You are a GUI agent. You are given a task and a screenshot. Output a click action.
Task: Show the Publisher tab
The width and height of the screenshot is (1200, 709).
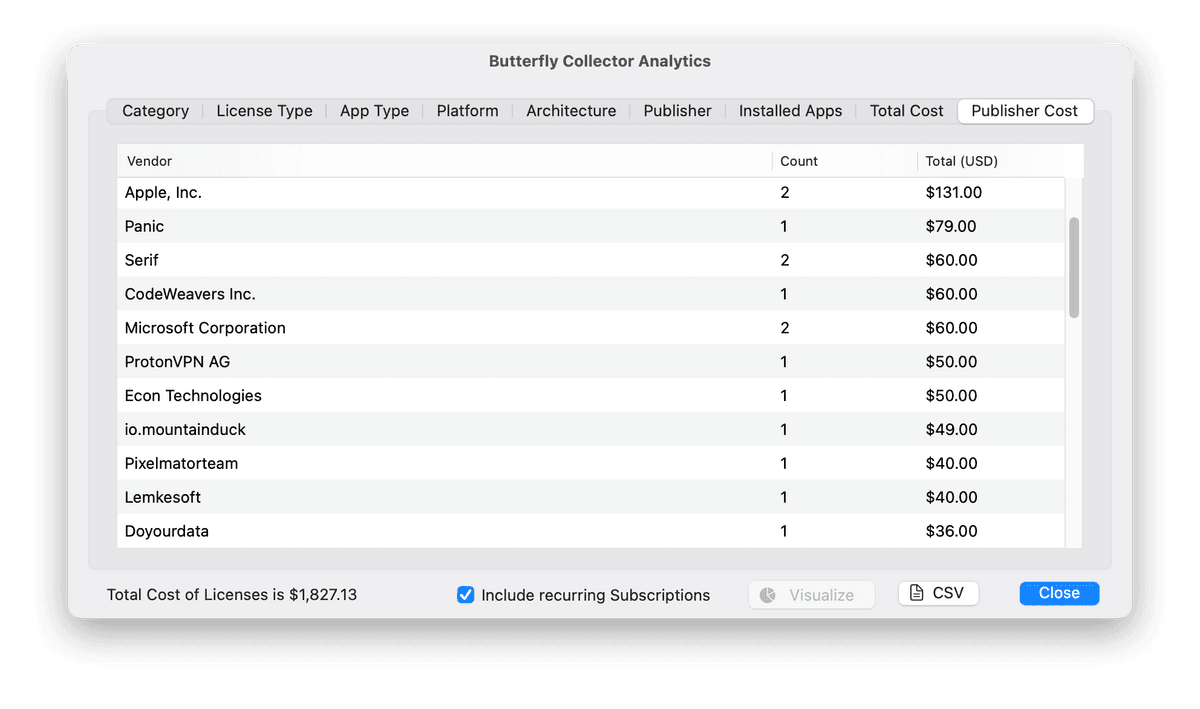pyautogui.click(x=677, y=111)
